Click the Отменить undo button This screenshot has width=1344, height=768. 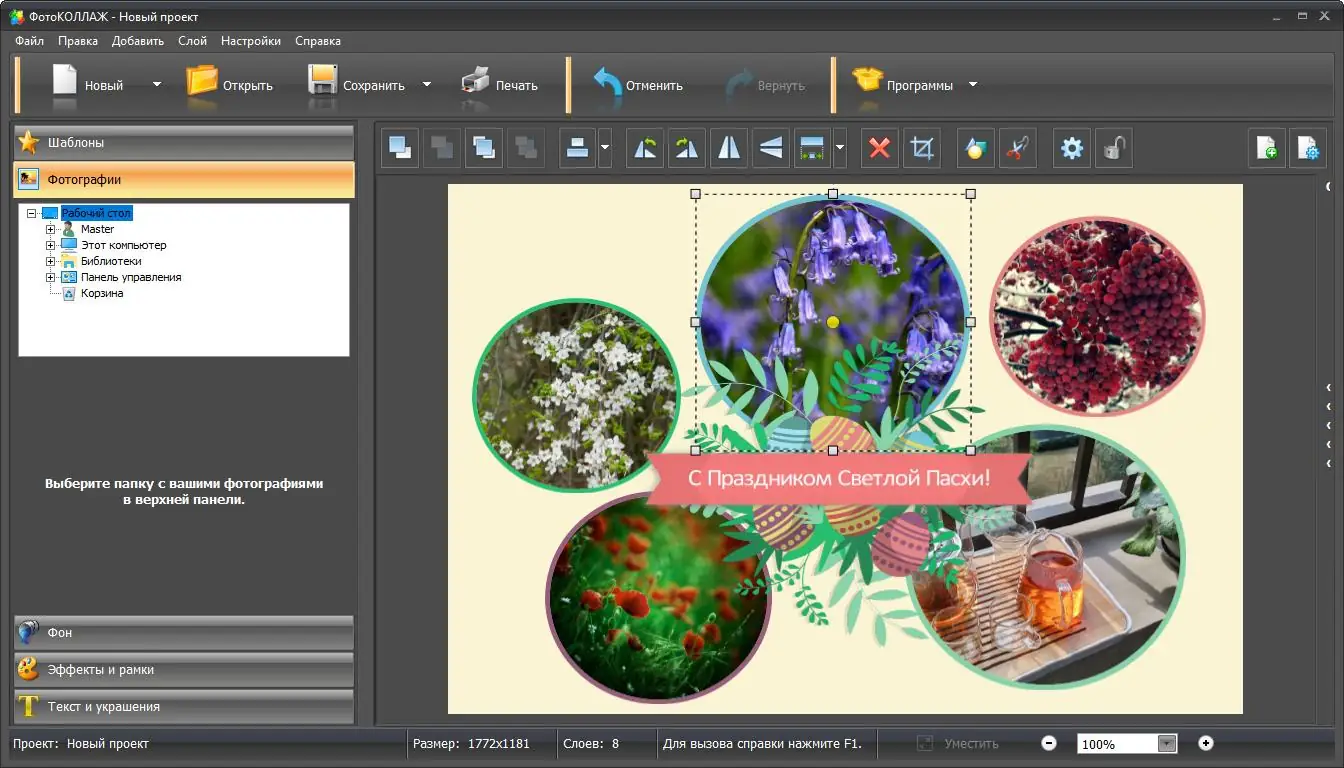[x=638, y=85]
